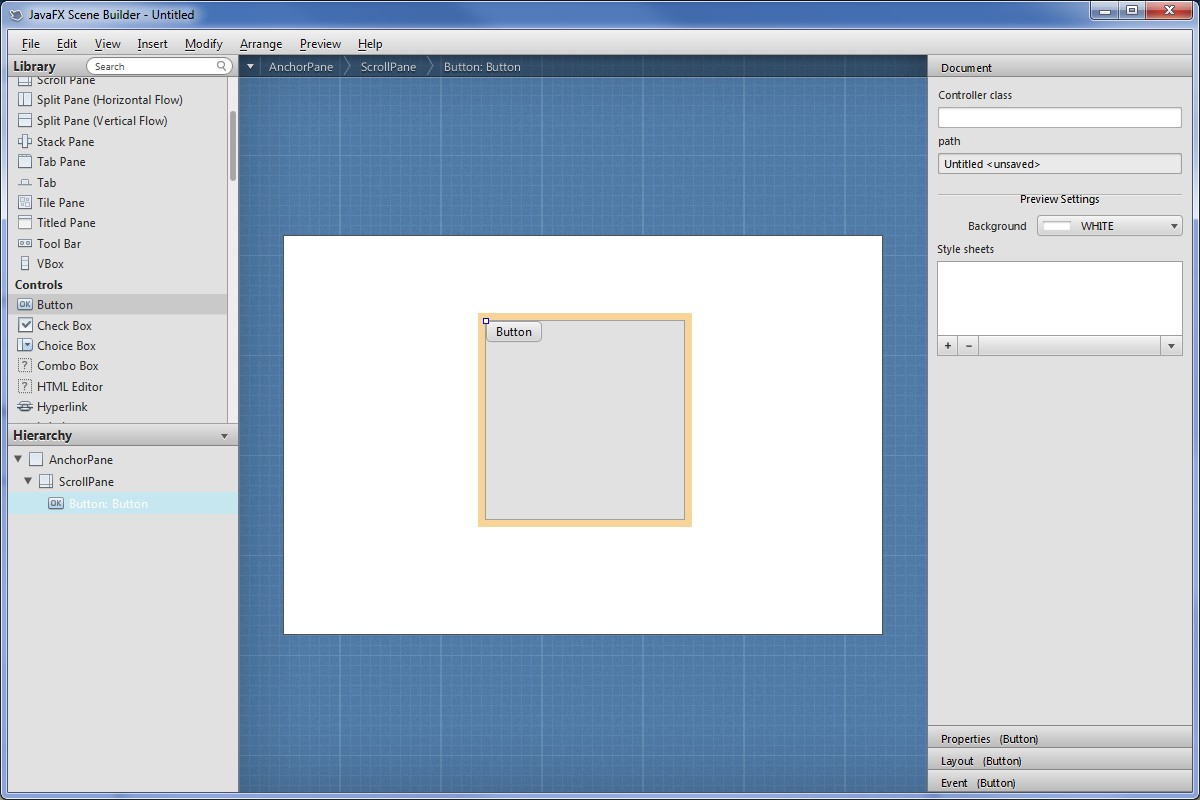
Task: Remove style sheet with minus button
Action: 968,346
